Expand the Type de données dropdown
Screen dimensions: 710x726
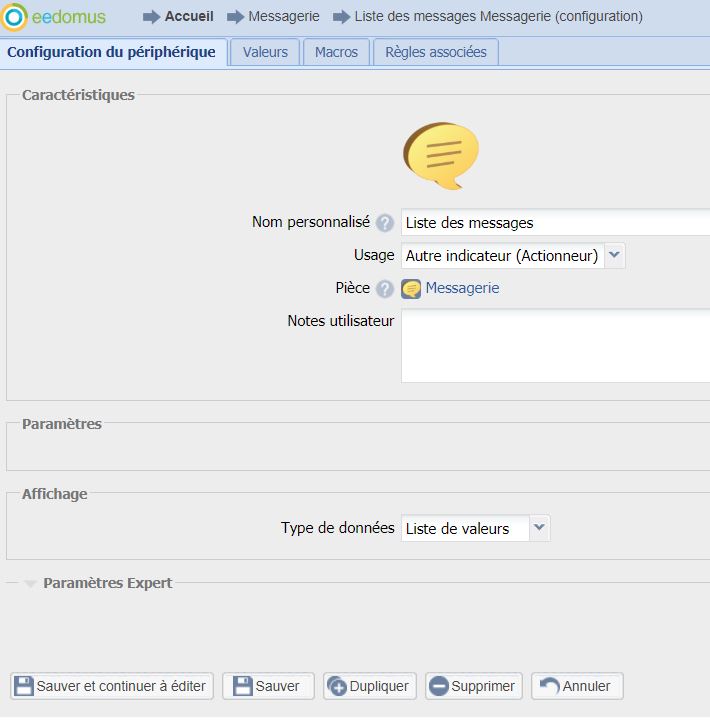click(539, 528)
